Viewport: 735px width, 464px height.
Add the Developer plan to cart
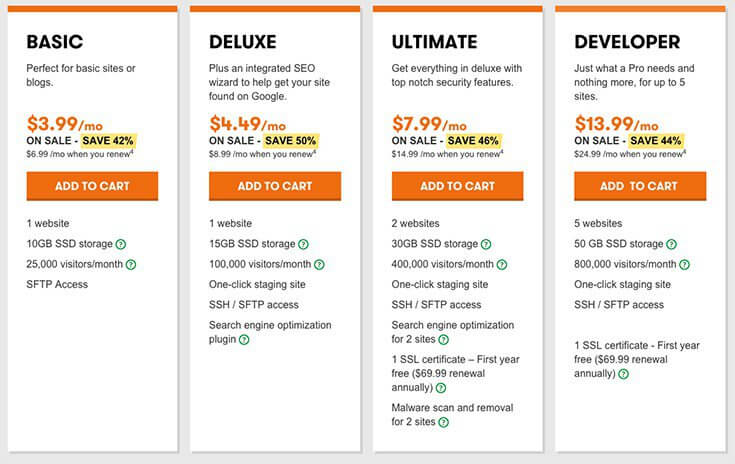click(640, 186)
